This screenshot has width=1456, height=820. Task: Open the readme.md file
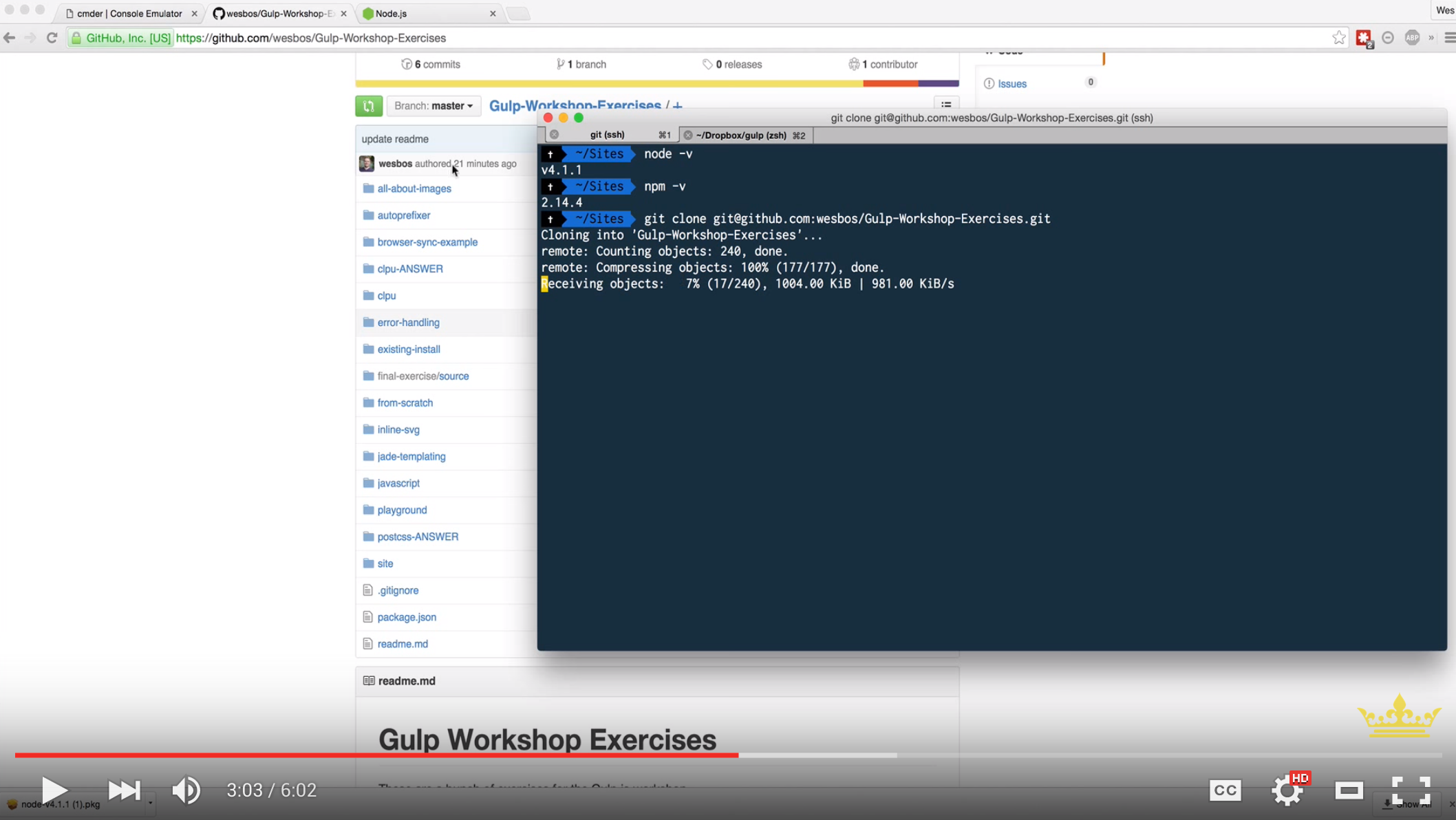pyautogui.click(x=403, y=645)
